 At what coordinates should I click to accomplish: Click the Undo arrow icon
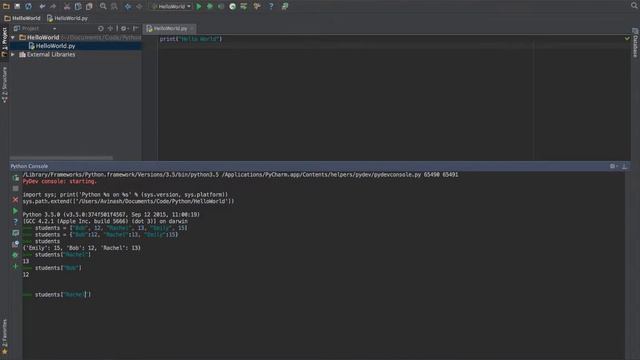42,6
